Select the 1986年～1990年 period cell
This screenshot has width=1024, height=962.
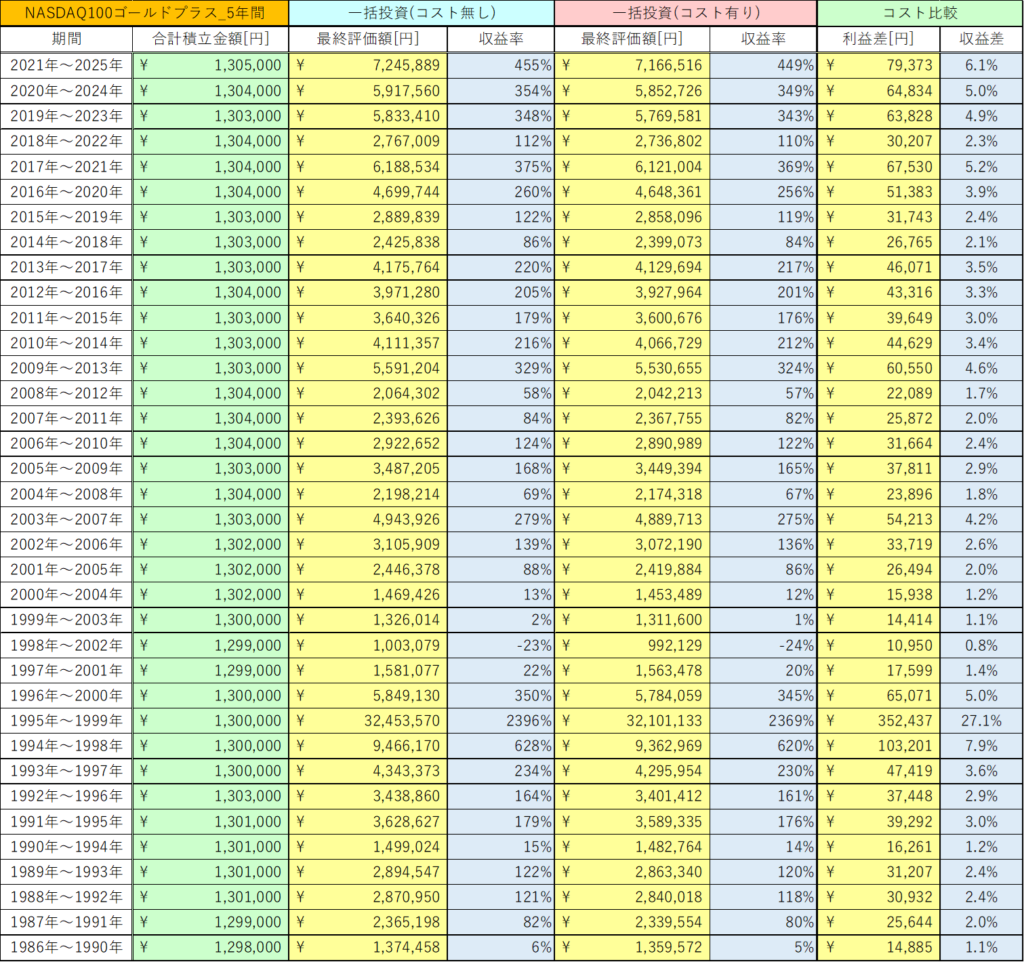pos(66,947)
